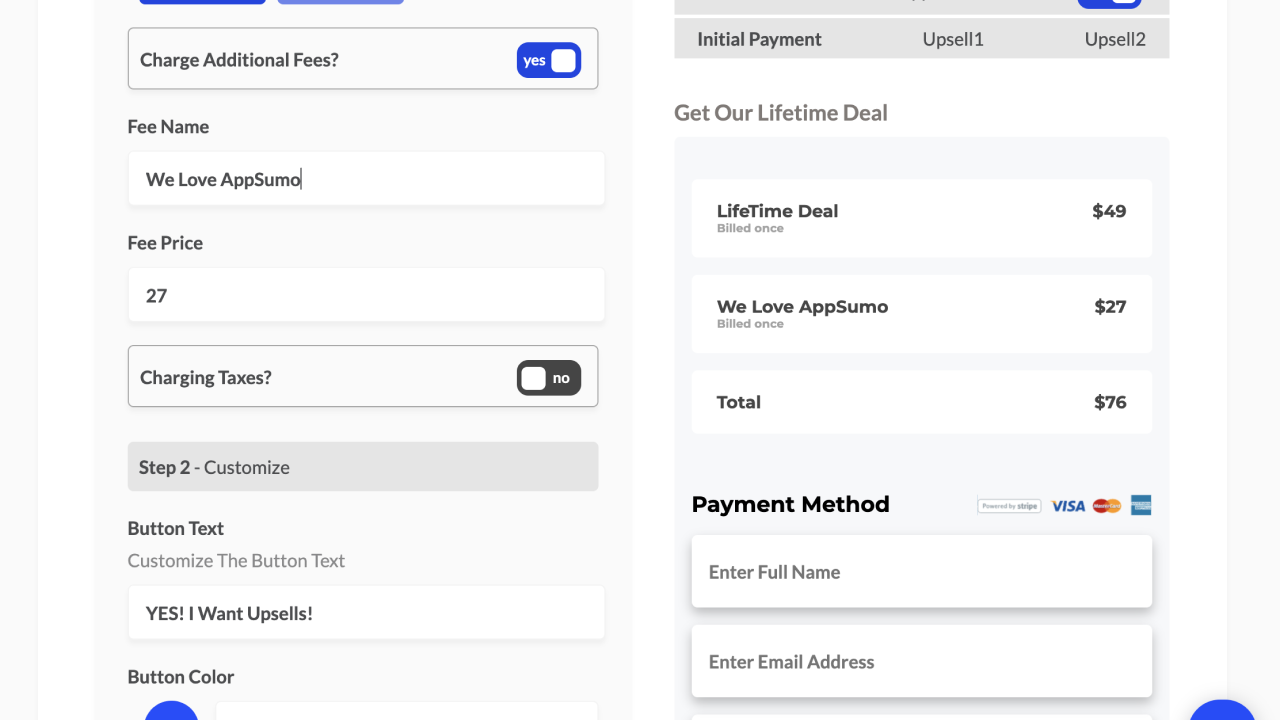The image size is (1280, 720).
Task: Toggle the blue switch above the Upsell2 tab
Action: pyautogui.click(x=1108, y=3)
